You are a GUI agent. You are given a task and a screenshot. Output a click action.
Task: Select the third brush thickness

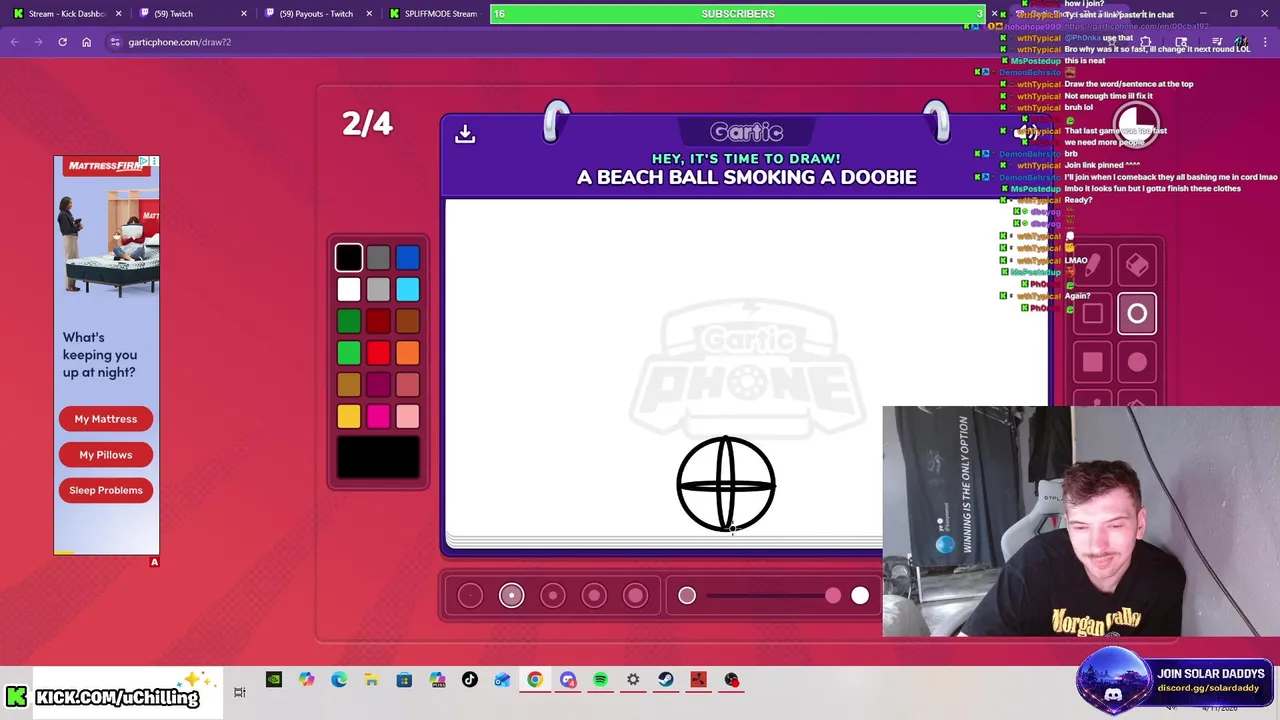(553, 596)
